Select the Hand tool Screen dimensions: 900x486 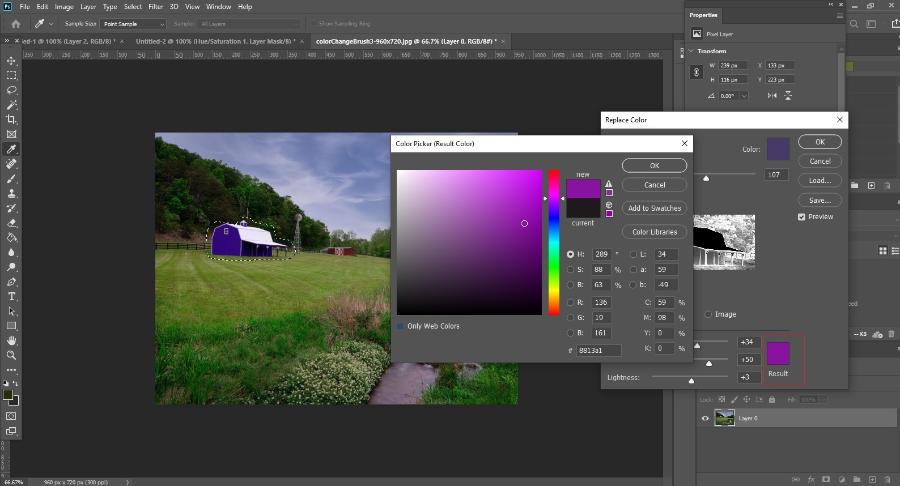pyautogui.click(x=12, y=340)
